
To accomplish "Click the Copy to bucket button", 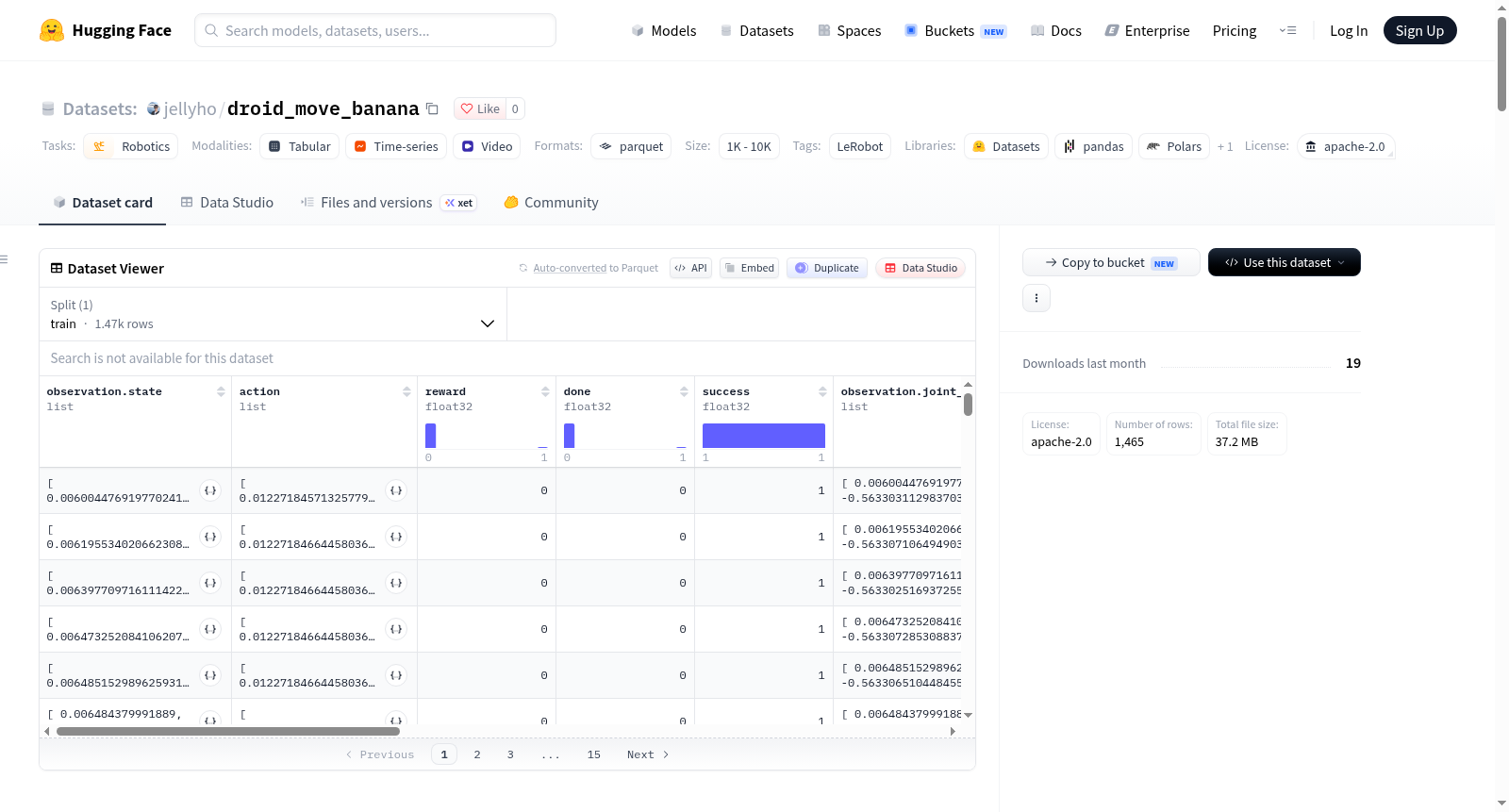I will 1111,262.
